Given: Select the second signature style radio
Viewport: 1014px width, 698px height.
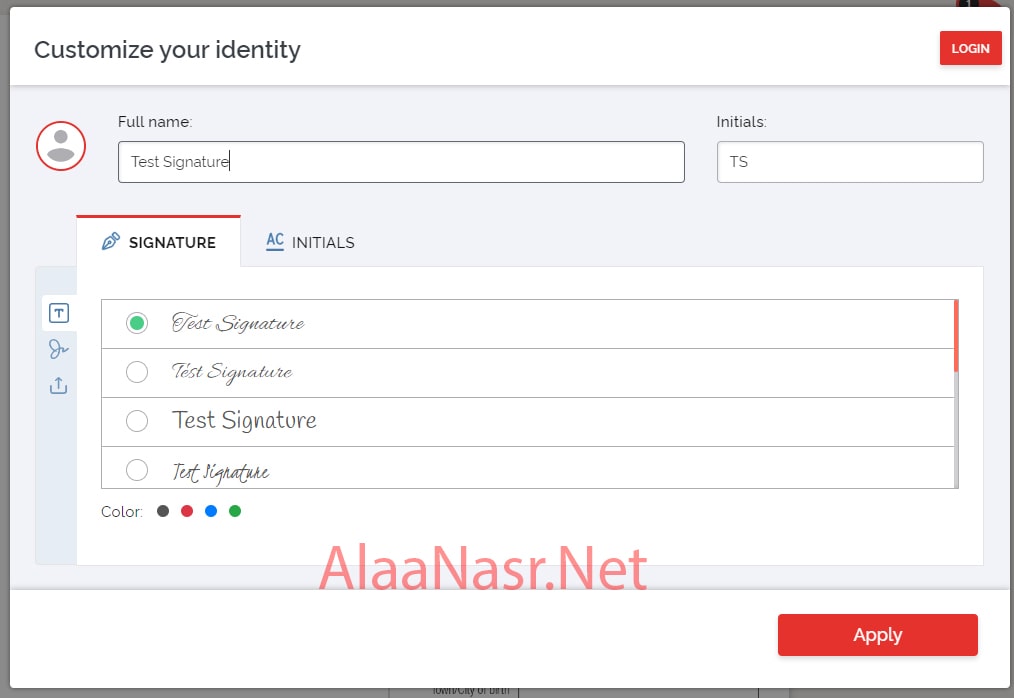Looking at the screenshot, I should 137,372.
